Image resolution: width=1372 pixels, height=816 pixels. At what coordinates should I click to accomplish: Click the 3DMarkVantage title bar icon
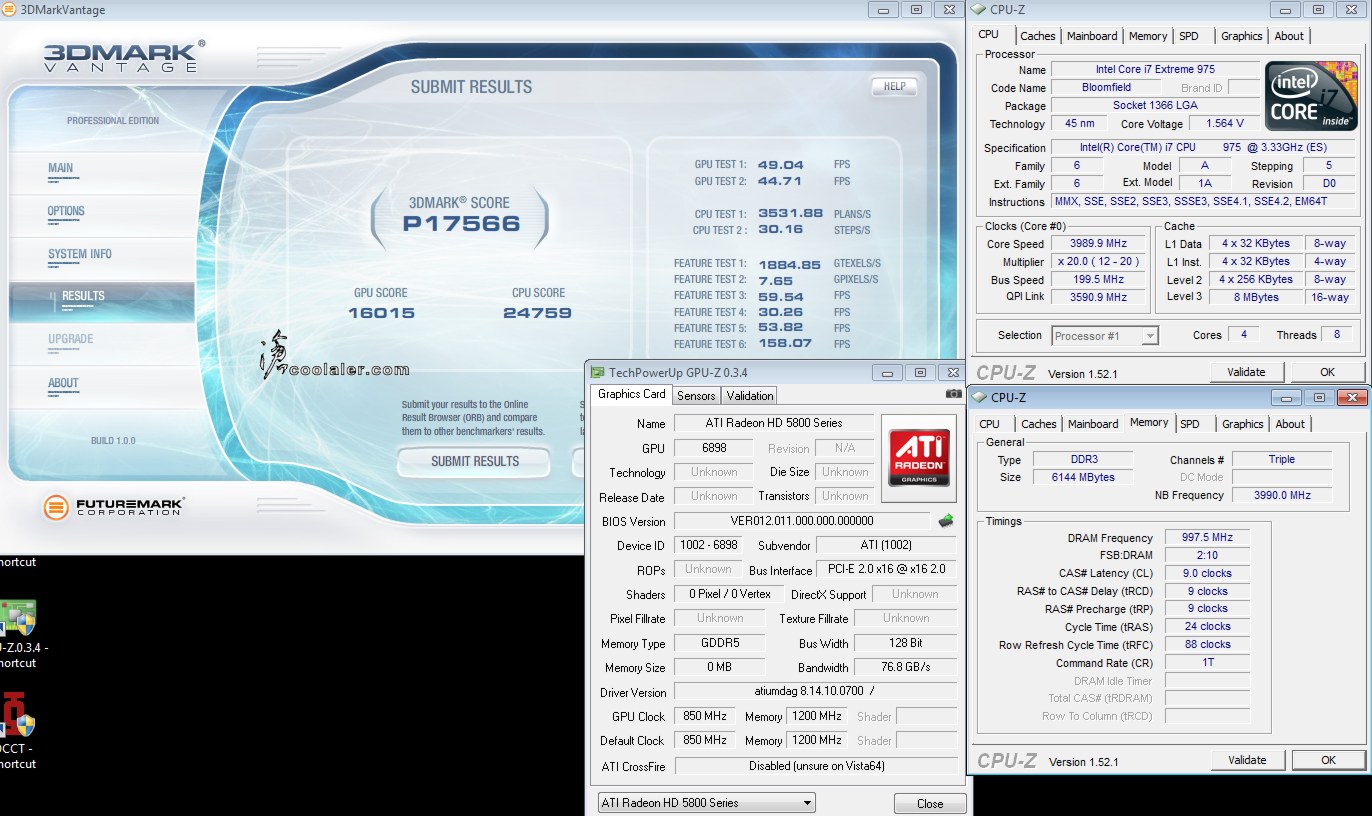click(10, 9)
